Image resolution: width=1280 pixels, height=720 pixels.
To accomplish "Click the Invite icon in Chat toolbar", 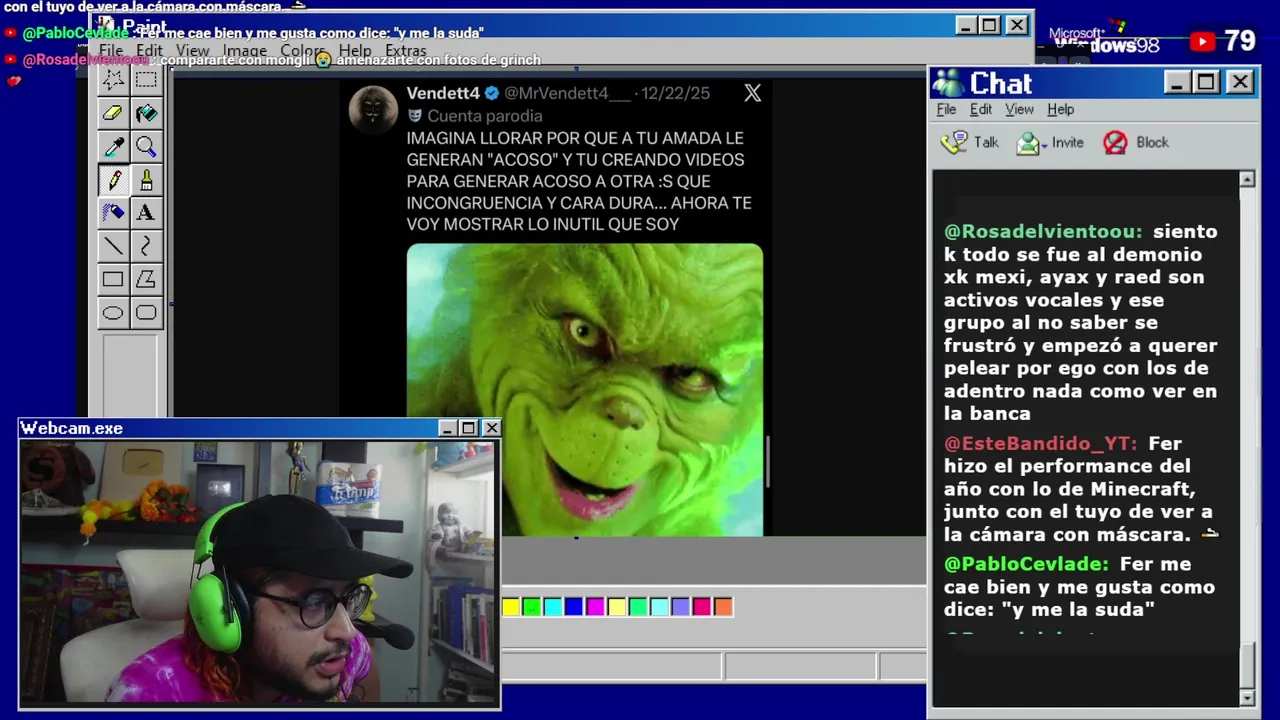I will pyautogui.click(x=1027, y=143).
